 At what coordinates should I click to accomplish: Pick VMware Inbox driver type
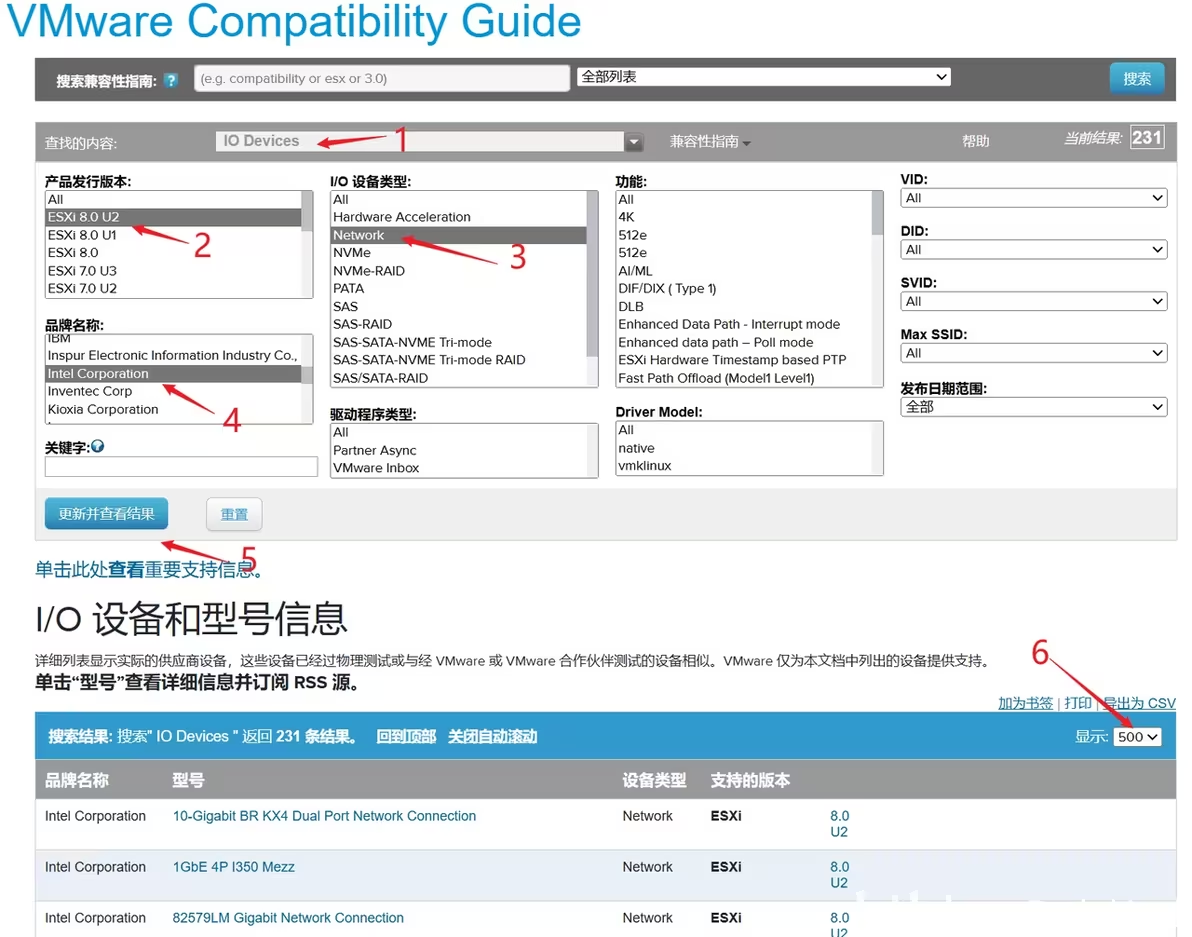pos(376,468)
